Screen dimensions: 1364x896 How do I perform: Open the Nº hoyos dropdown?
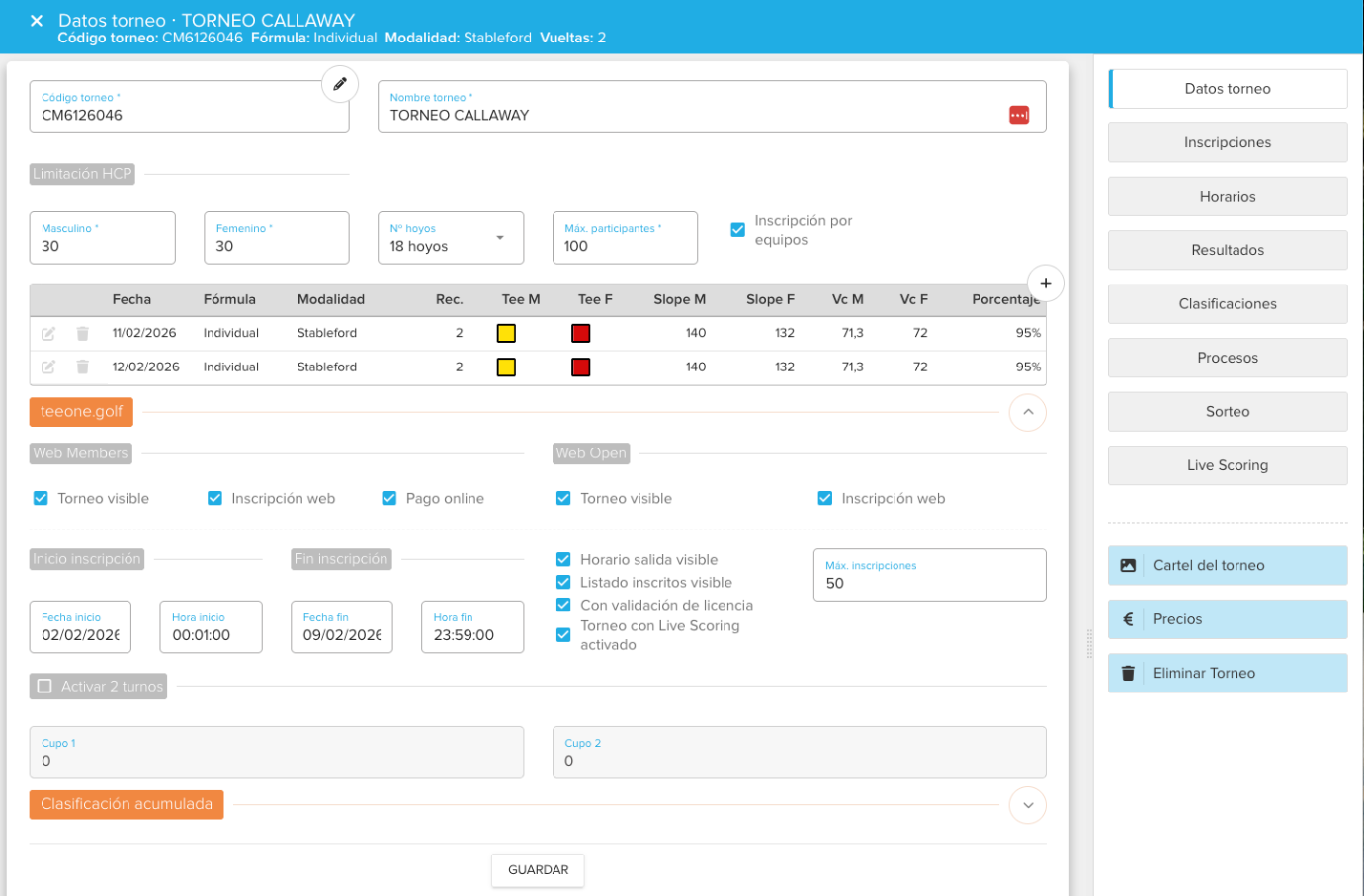click(x=450, y=238)
